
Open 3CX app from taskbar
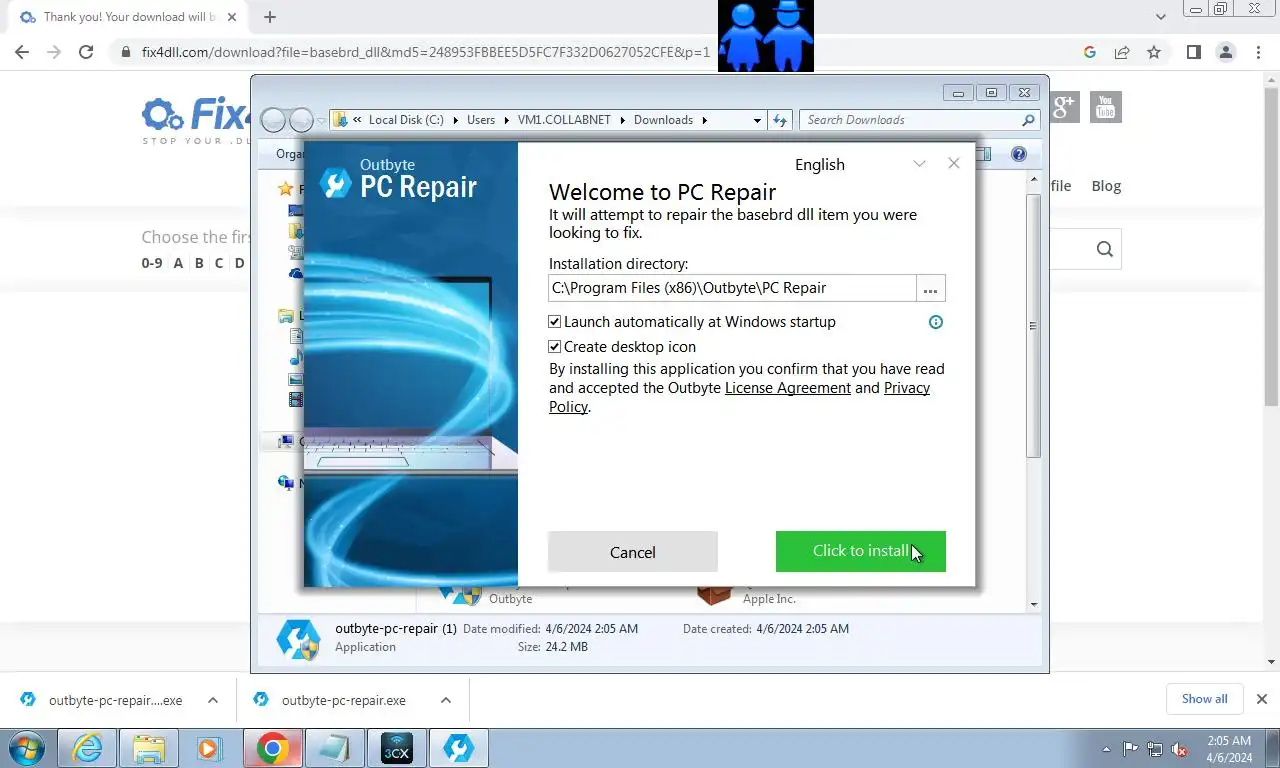[x=397, y=748]
